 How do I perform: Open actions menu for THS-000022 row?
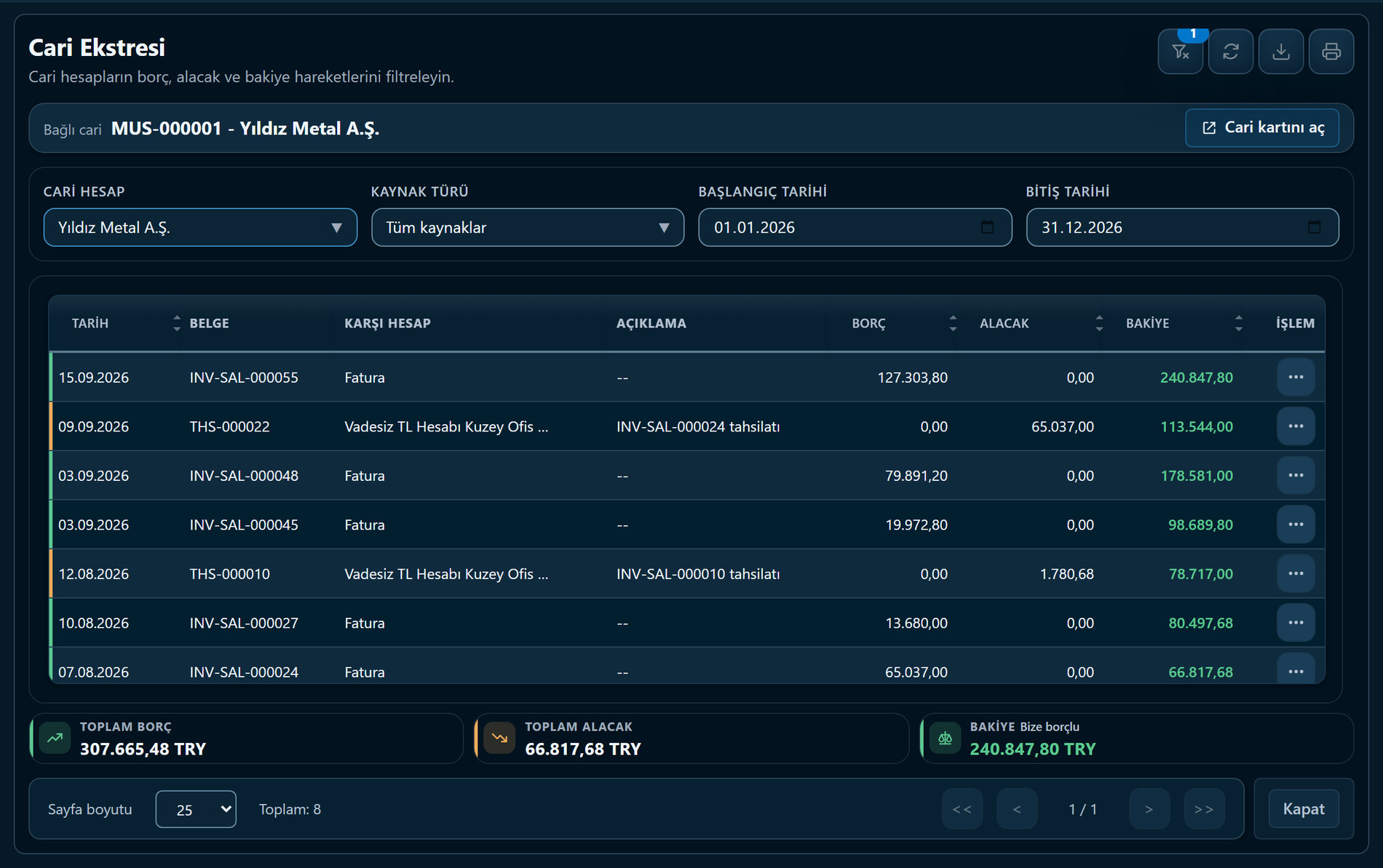tap(1296, 426)
